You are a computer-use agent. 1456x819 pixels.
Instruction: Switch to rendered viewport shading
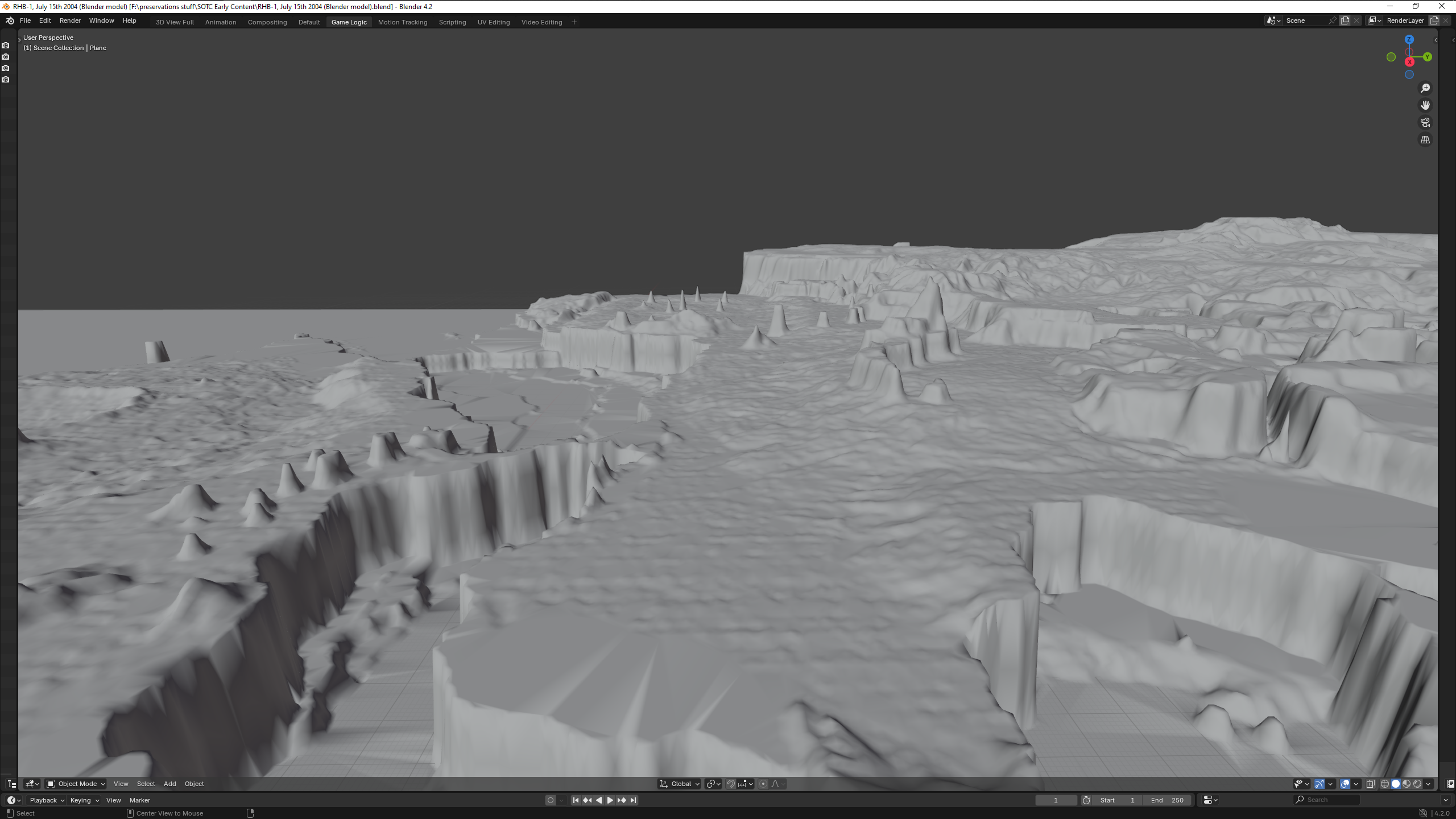point(1417,784)
